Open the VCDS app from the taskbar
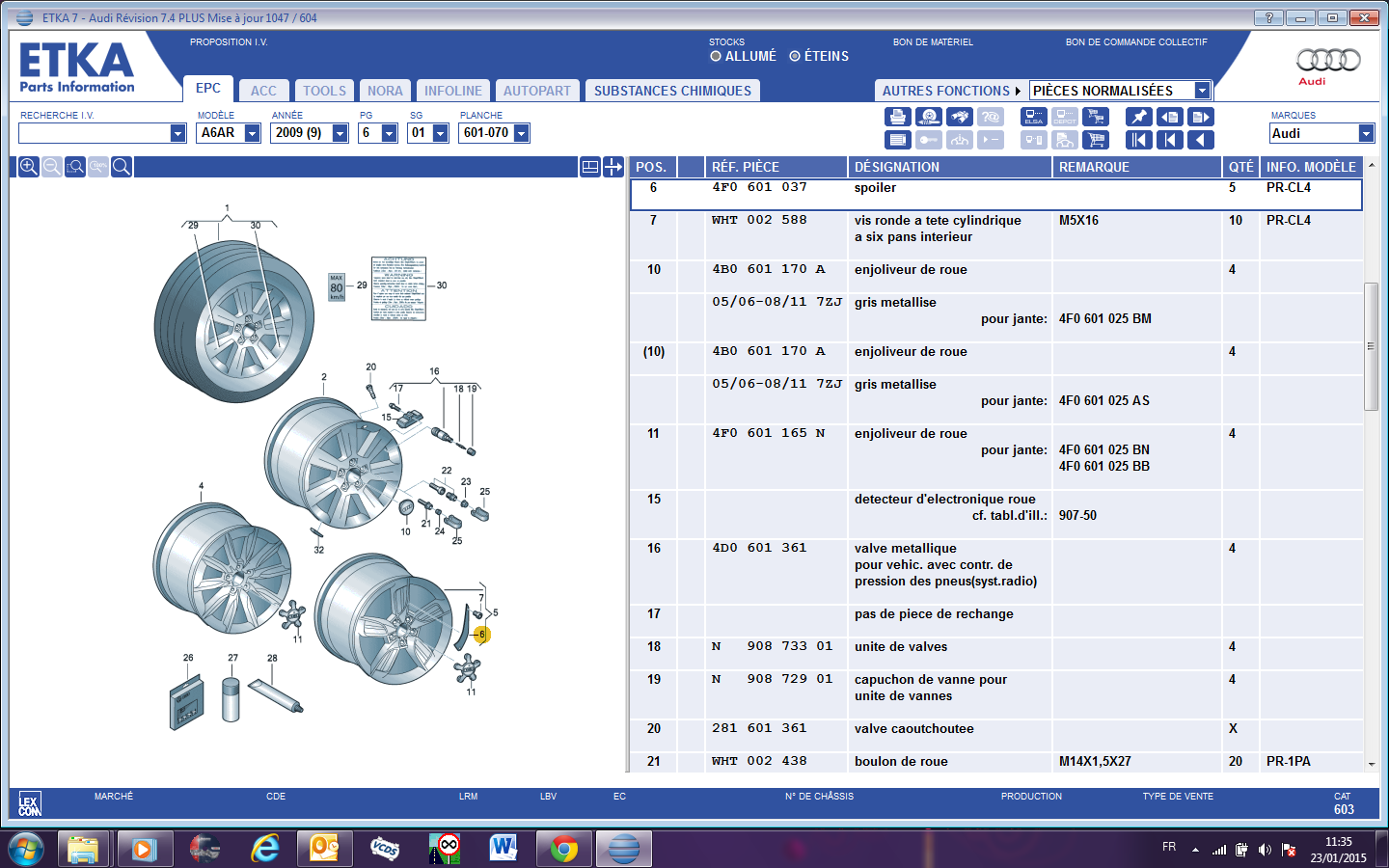Screen dimensions: 1389x868 [385, 849]
